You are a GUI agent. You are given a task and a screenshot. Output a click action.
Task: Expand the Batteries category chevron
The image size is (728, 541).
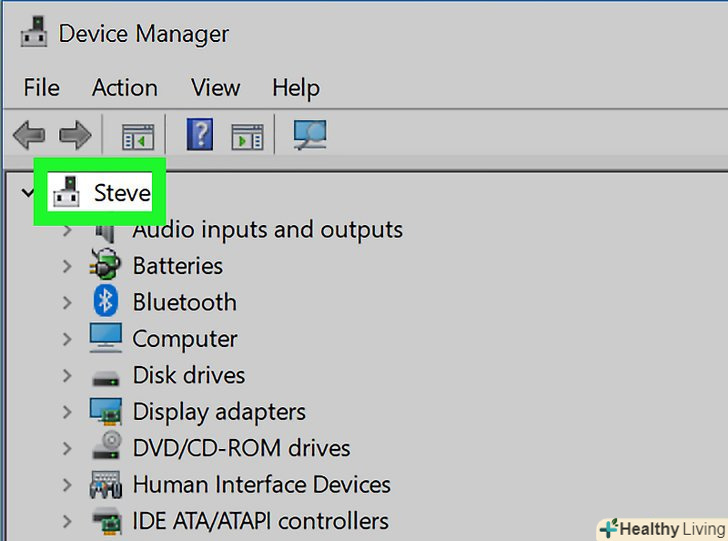point(67,266)
